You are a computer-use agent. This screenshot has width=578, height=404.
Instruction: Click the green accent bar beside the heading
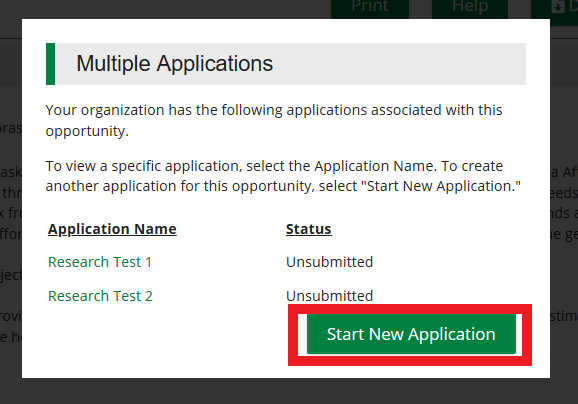coord(51,64)
